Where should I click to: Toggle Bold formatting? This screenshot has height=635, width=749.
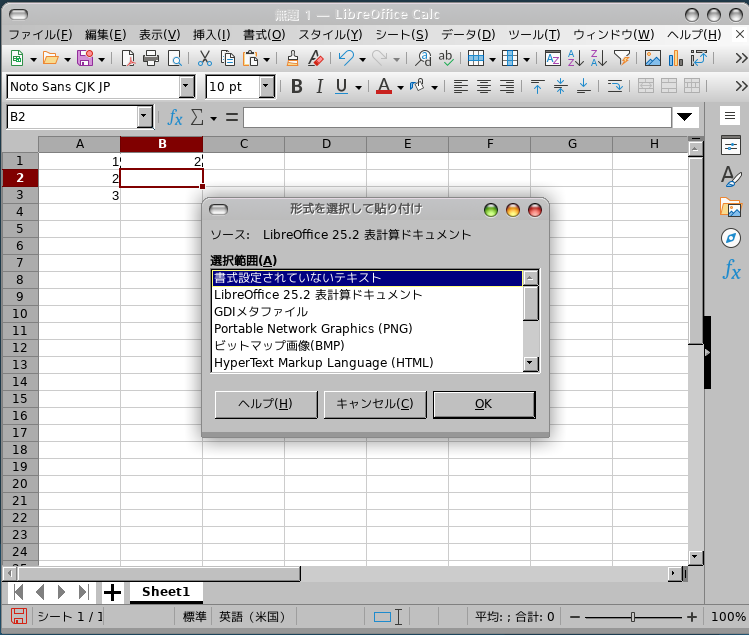[x=297, y=86]
